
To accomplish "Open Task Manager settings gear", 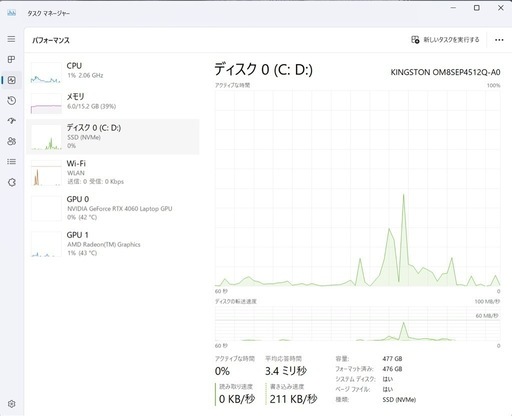I will [x=12, y=404].
